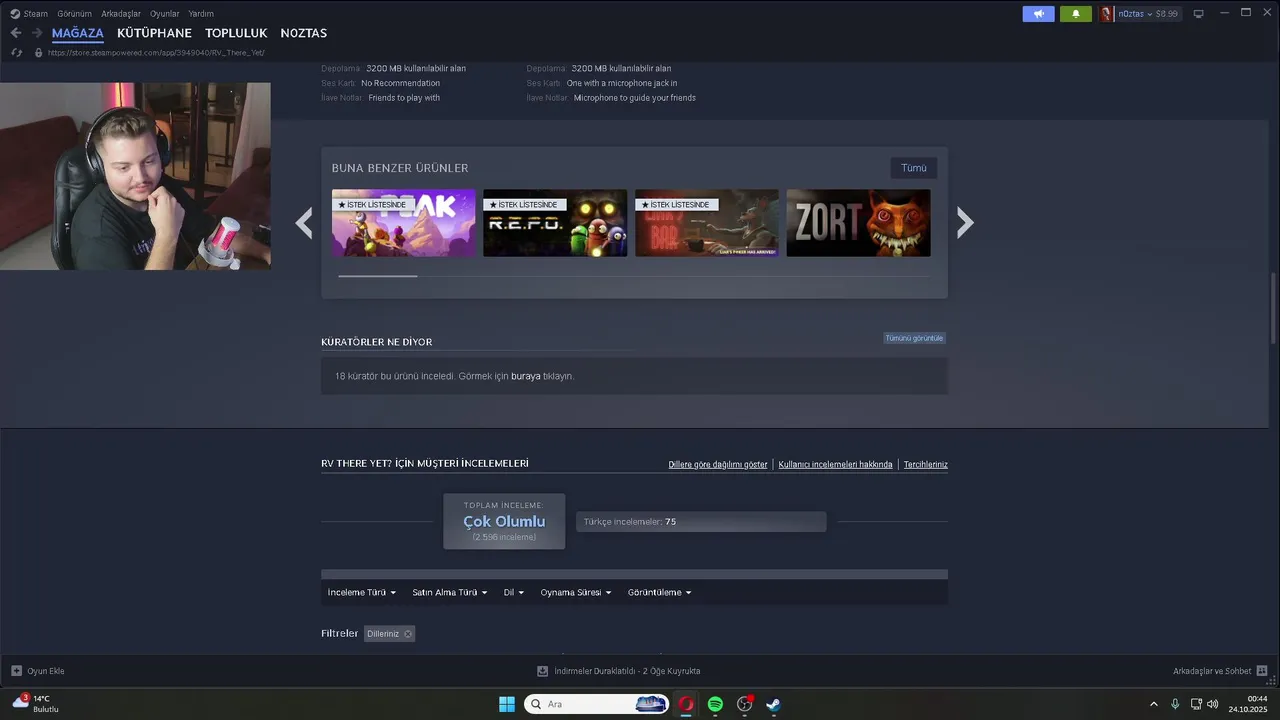Screen dimensions: 1280x720
Task: Click the Tümü button for similar products
Action: tap(914, 168)
